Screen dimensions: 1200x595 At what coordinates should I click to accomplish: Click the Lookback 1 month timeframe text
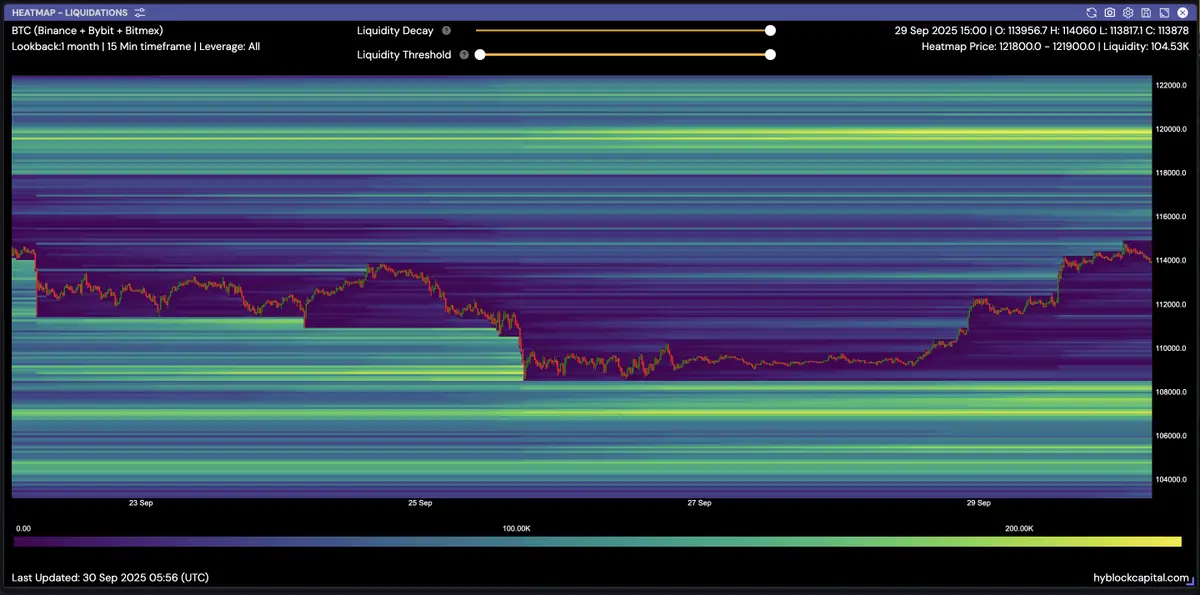pyautogui.click(x=136, y=47)
